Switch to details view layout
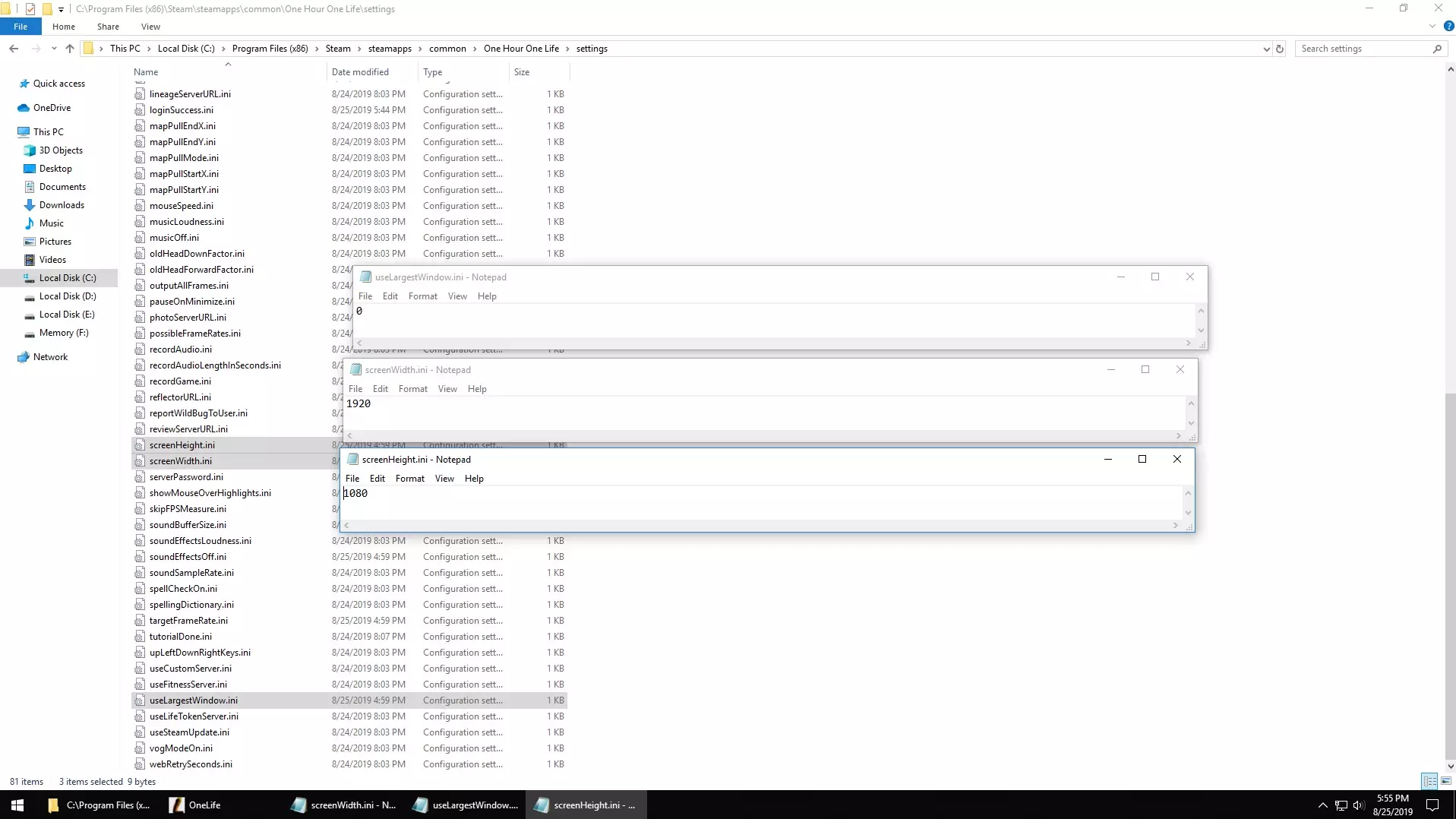This screenshot has height=819, width=1456. pyautogui.click(x=1429, y=781)
